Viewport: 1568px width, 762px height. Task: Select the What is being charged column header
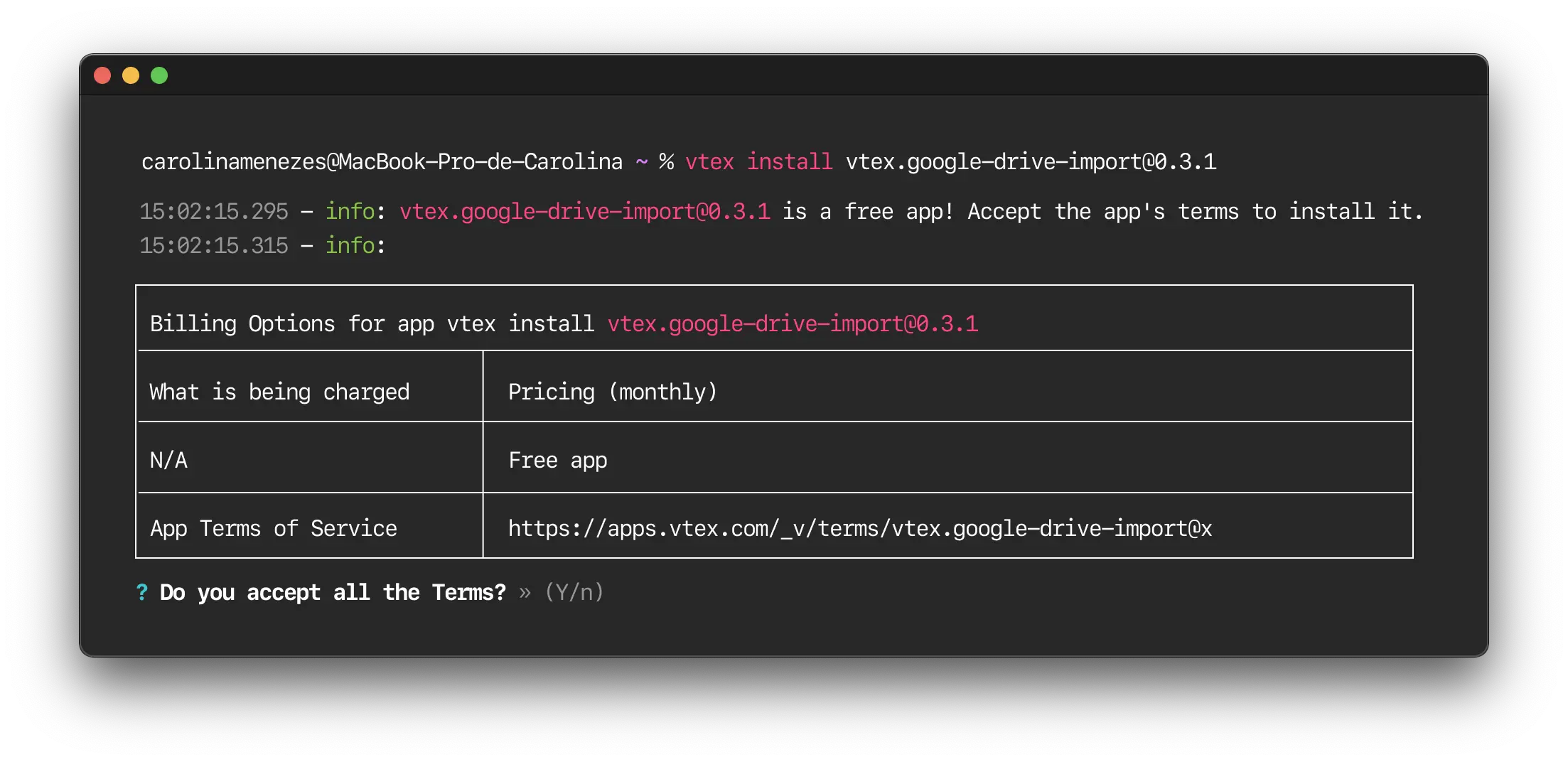(279, 391)
